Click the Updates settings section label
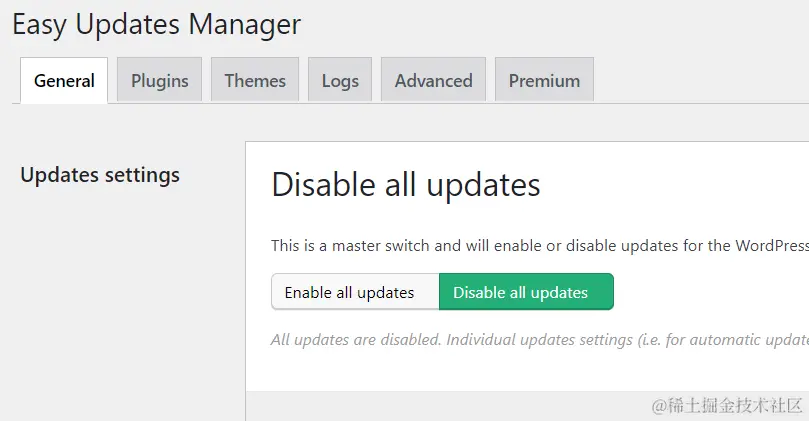The width and height of the screenshot is (809, 421). [100, 175]
